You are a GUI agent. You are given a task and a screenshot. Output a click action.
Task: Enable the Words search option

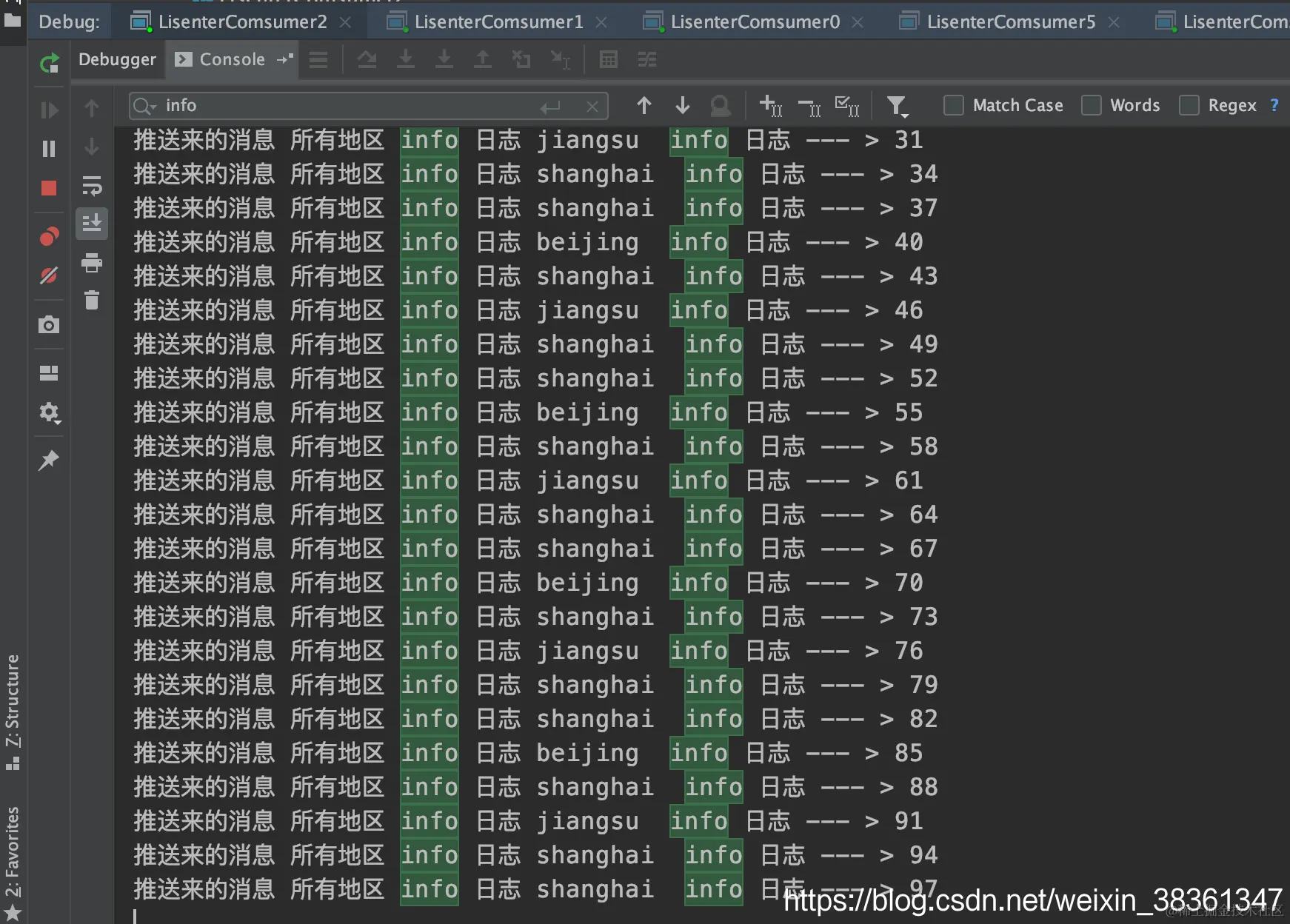[x=1092, y=105]
